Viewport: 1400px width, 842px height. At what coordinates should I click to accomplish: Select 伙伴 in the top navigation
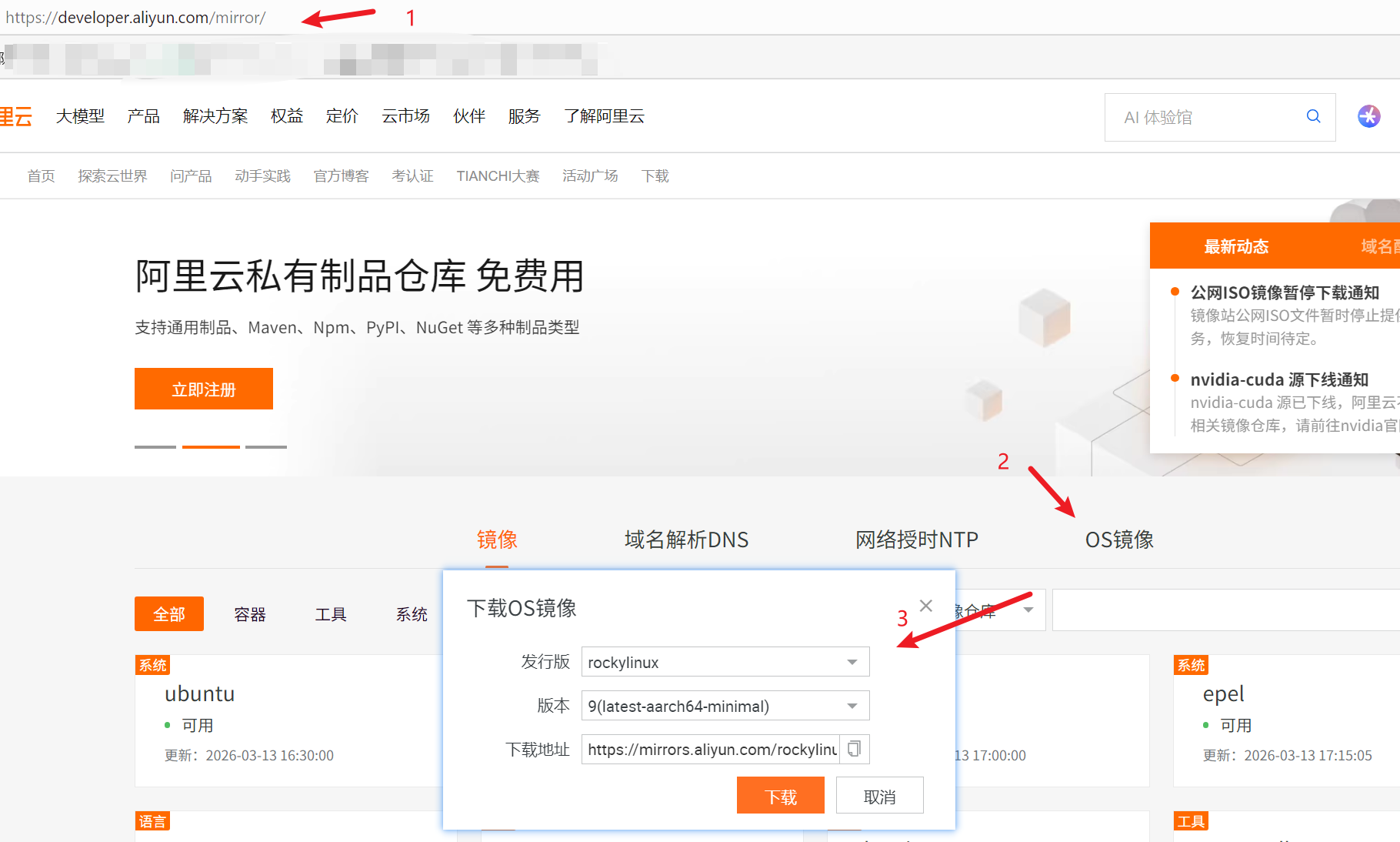pos(469,116)
